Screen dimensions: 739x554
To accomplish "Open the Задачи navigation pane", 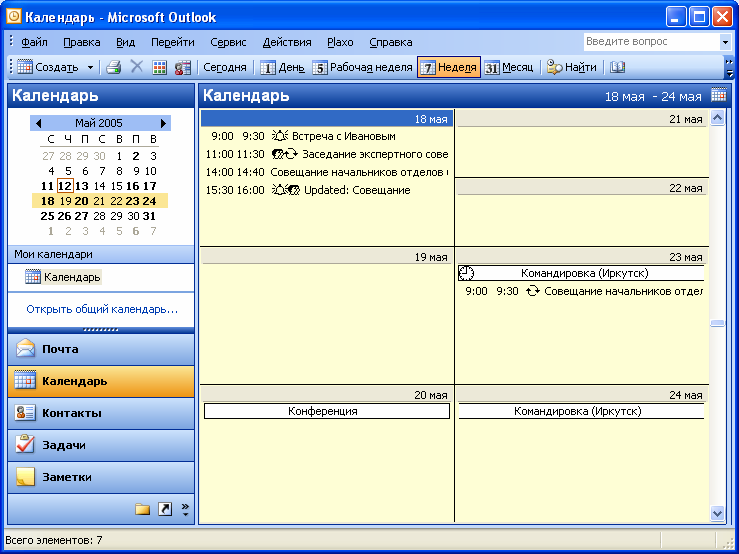I will tap(101, 445).
